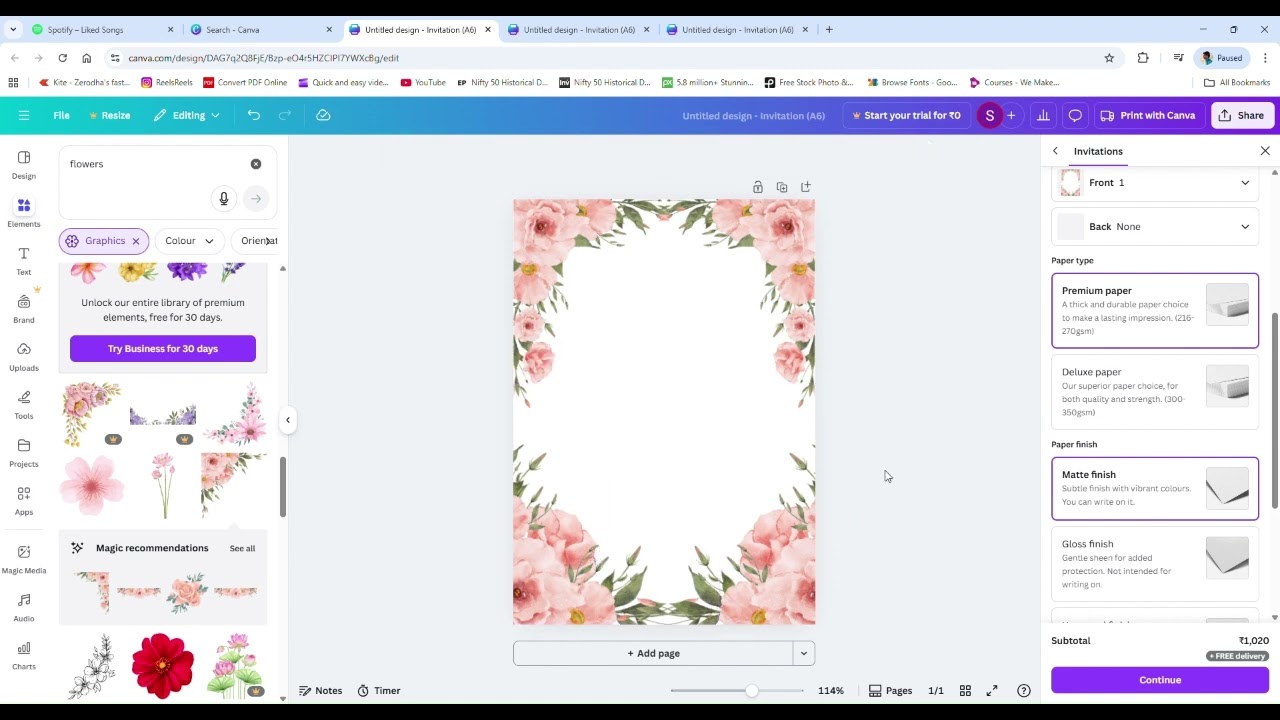Open the comments speech bubble

(x=1075, y=115)
